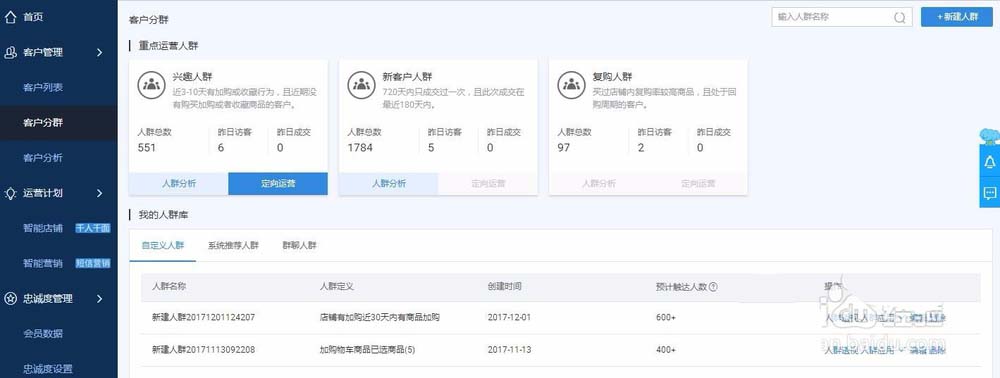1000x378 pixels.
Task: Open the 人群应用 dropdown arrow in the 2017-11-13 row
Action: (901, 351)
